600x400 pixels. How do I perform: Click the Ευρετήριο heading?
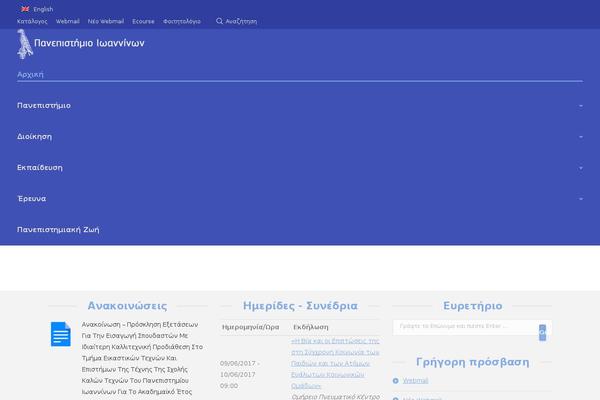click(x=473, y=306)
